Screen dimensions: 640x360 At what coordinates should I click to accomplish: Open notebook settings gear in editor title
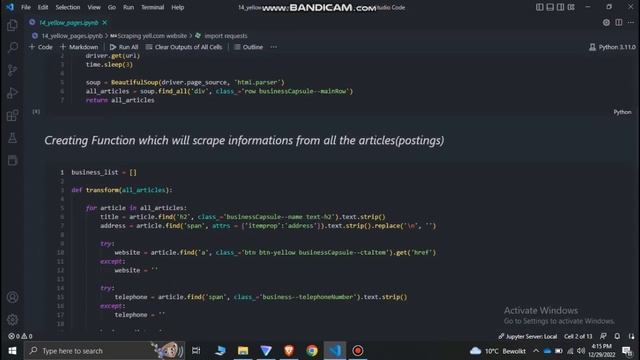click(x=606, y=22)
